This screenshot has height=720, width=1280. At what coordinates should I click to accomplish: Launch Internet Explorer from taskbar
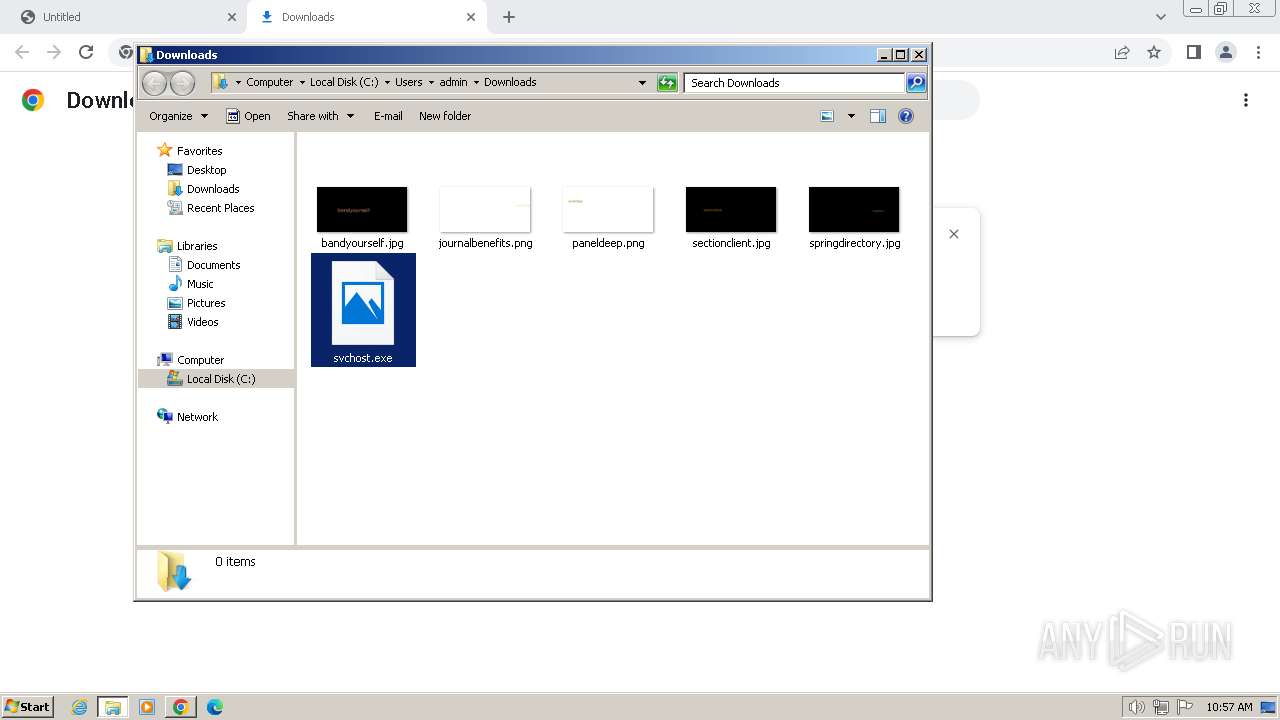(x=80, y=707)
